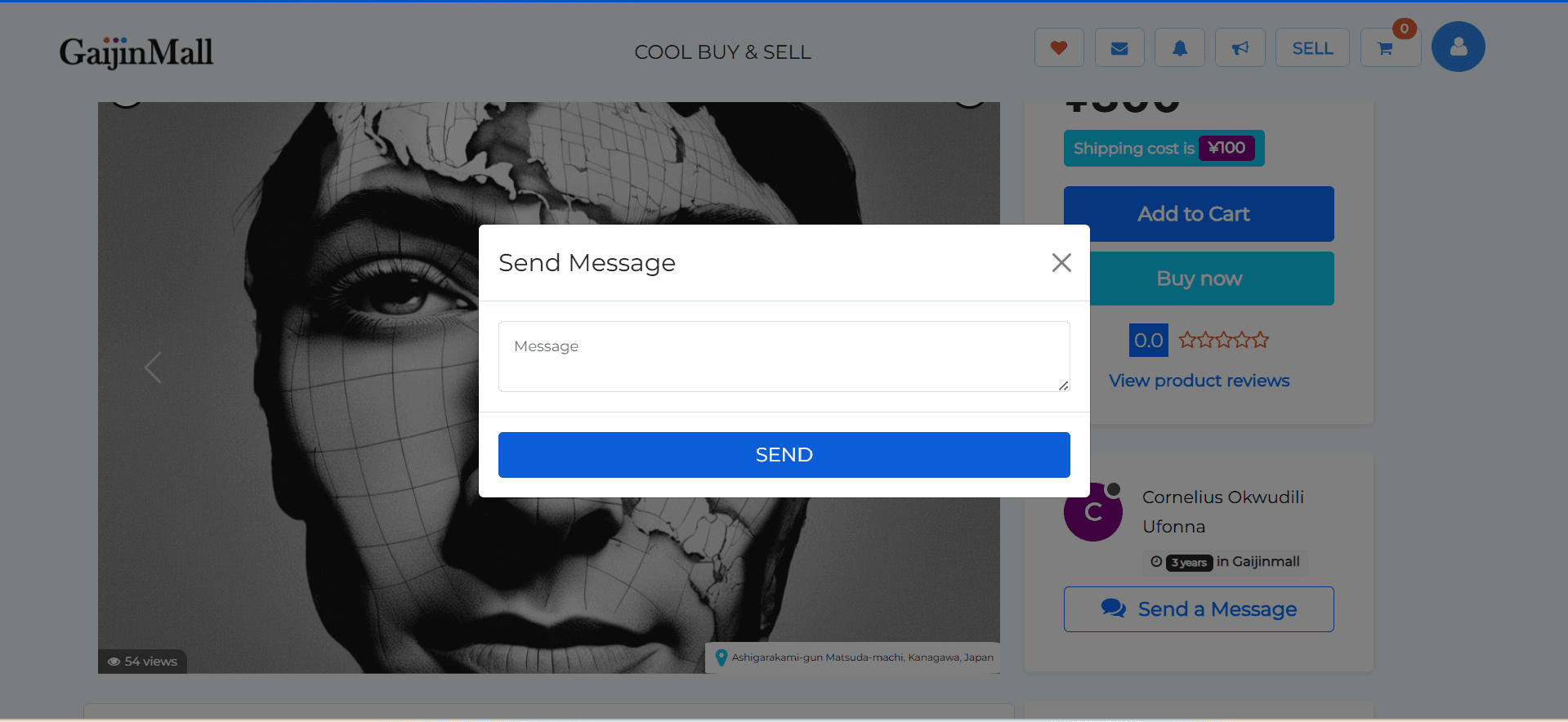Click the previous image carousel arrow

click(153, 368)
